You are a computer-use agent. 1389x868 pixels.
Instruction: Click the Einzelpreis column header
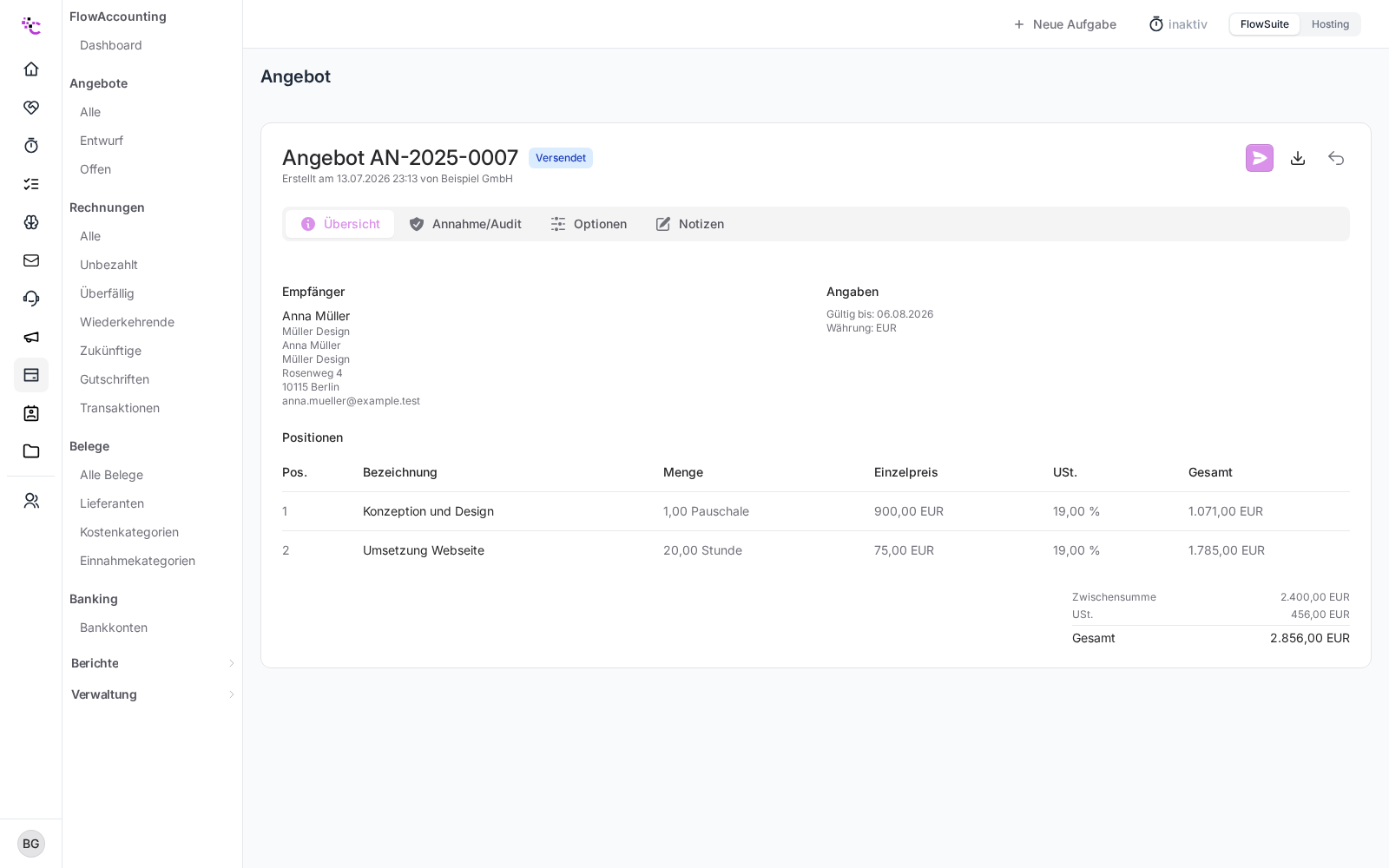point(906,472)
